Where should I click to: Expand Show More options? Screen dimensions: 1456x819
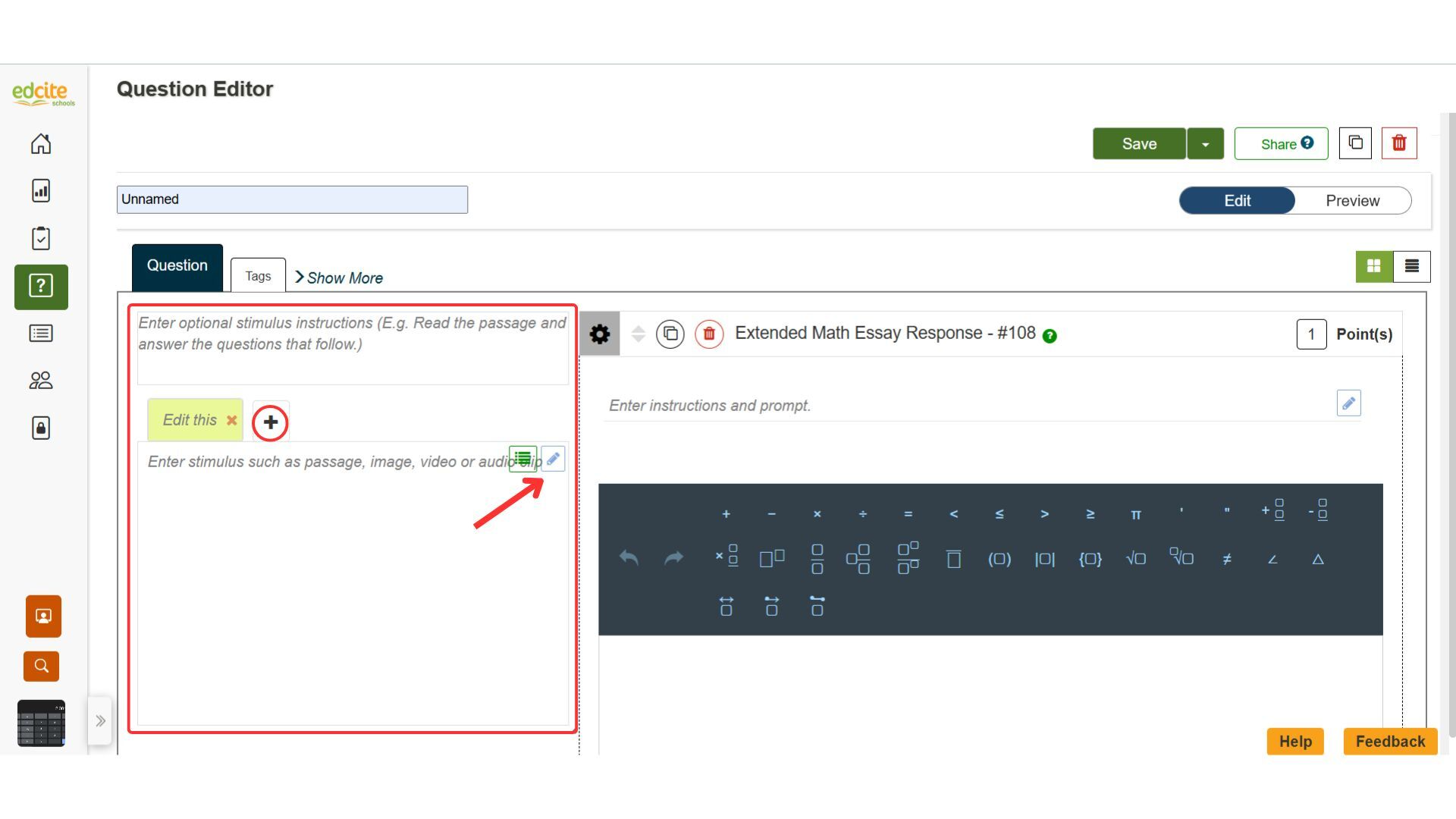pyautogui.click(x=339, y=278)
